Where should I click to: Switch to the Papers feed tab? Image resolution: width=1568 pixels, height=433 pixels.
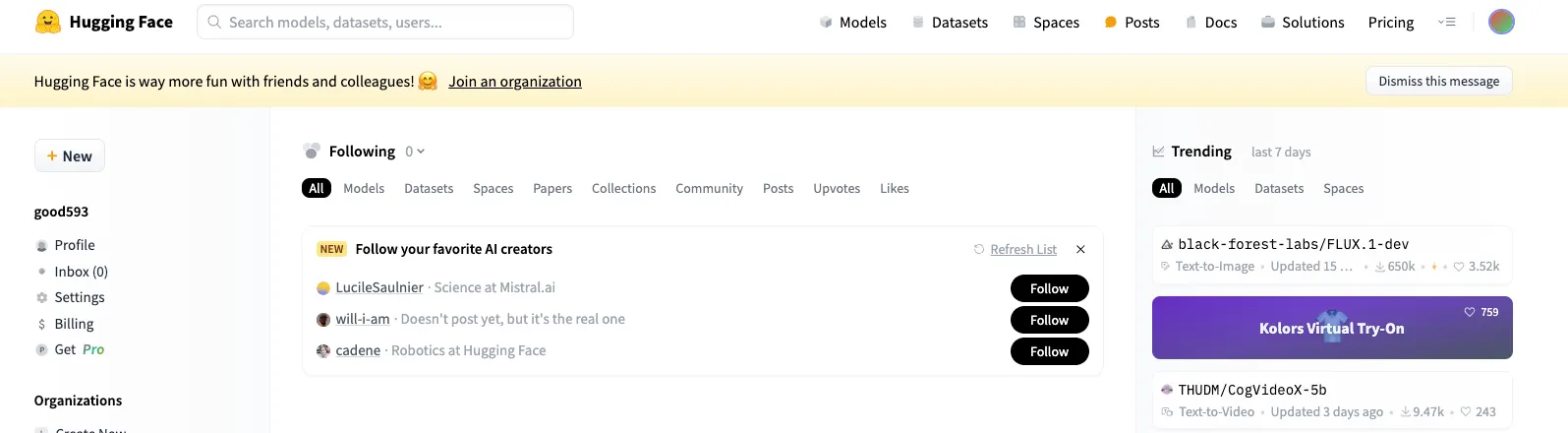(552, 188)
